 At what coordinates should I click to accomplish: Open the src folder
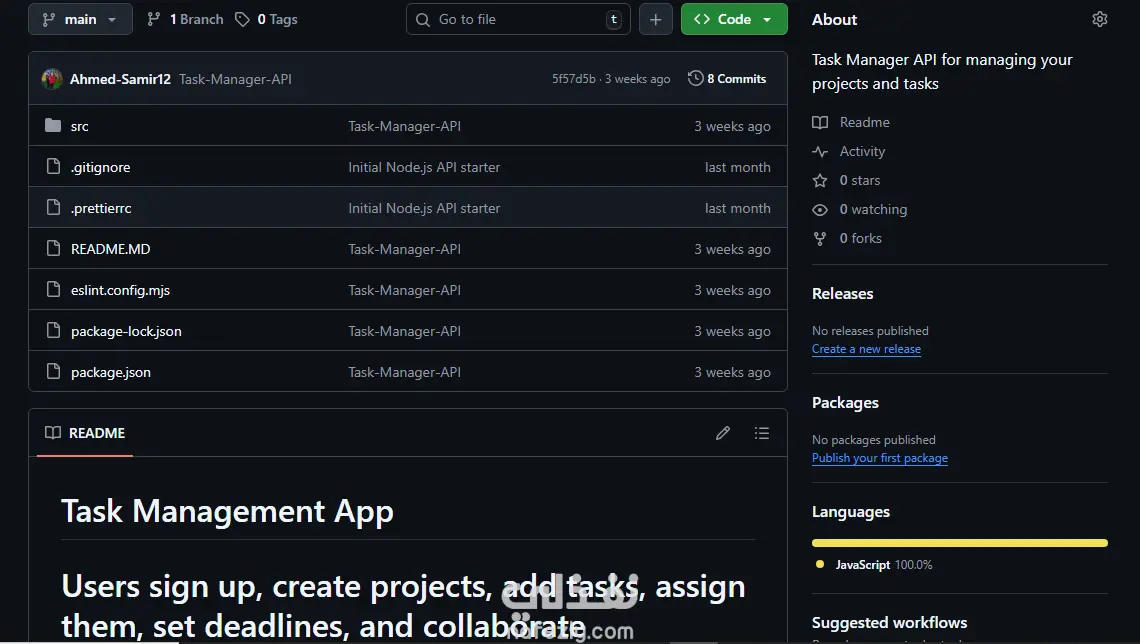coord(80,126)
